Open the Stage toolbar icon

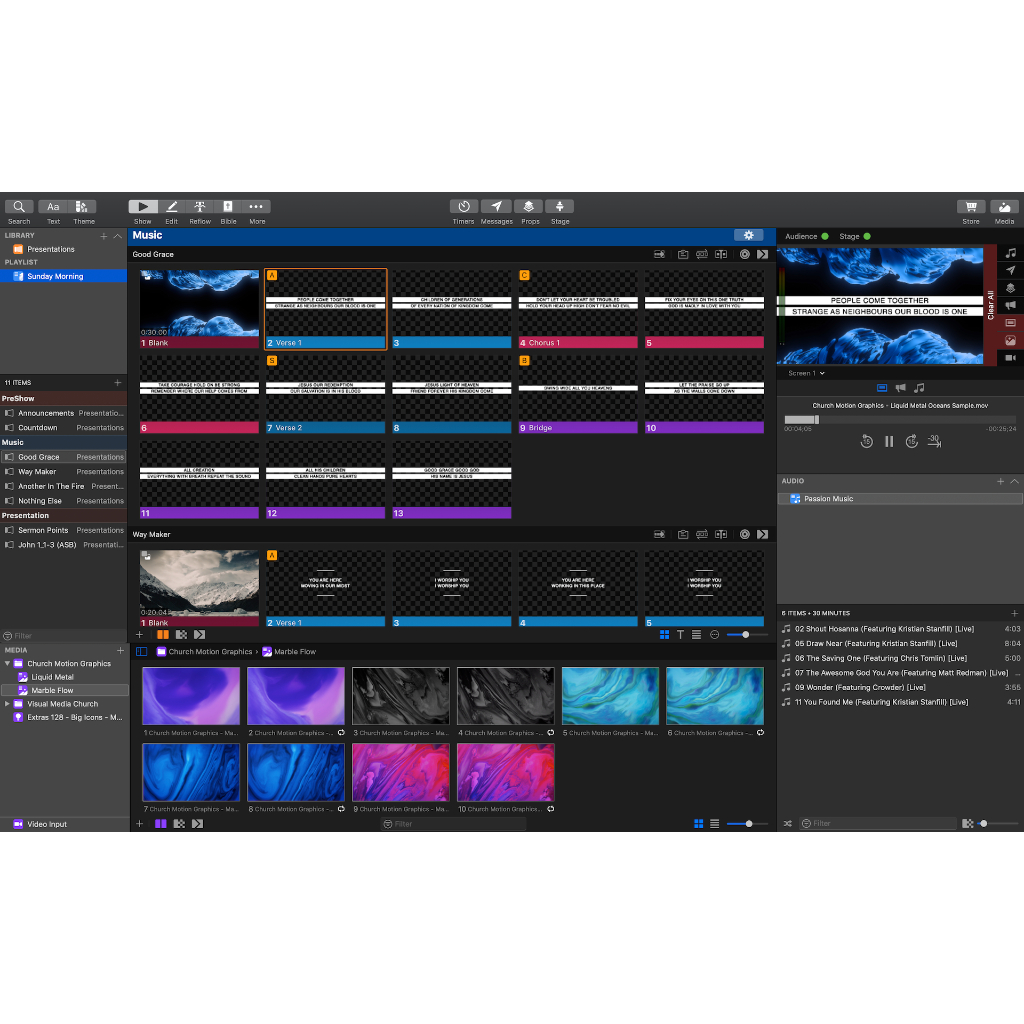tap(560, 207)
